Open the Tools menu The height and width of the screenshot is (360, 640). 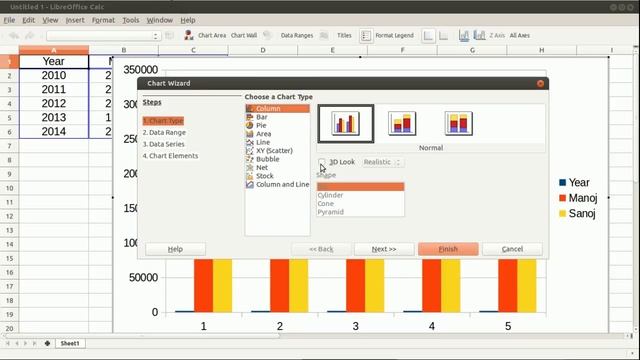click(x=131, y=20)
